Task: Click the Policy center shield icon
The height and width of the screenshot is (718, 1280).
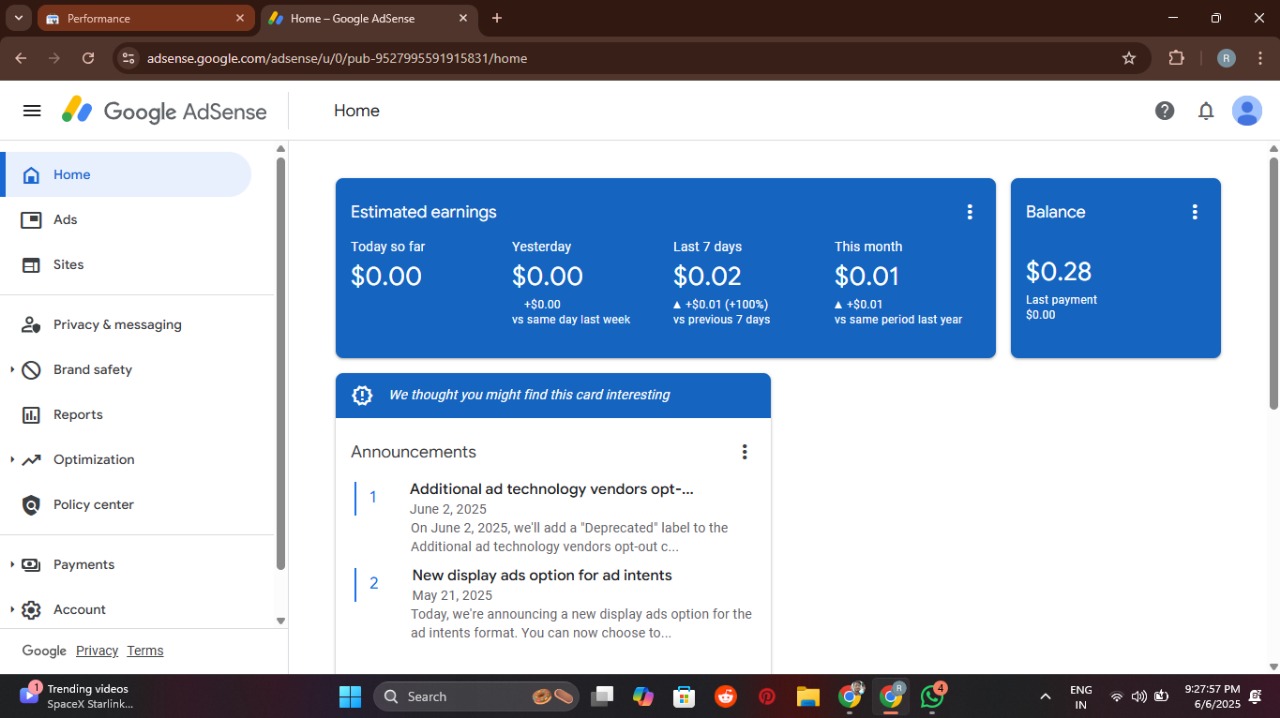Action: pos(31,505)
